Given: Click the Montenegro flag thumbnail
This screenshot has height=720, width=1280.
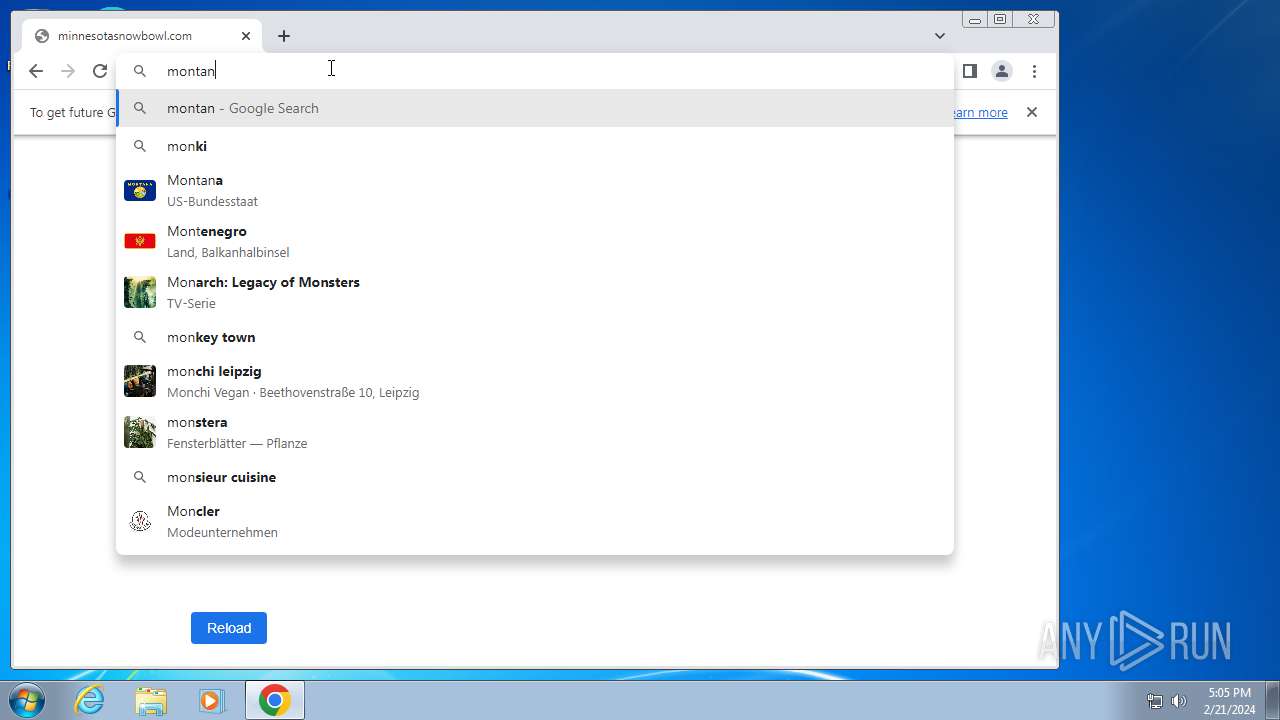Looking at the screenshot, I should [x=140, y=241].
